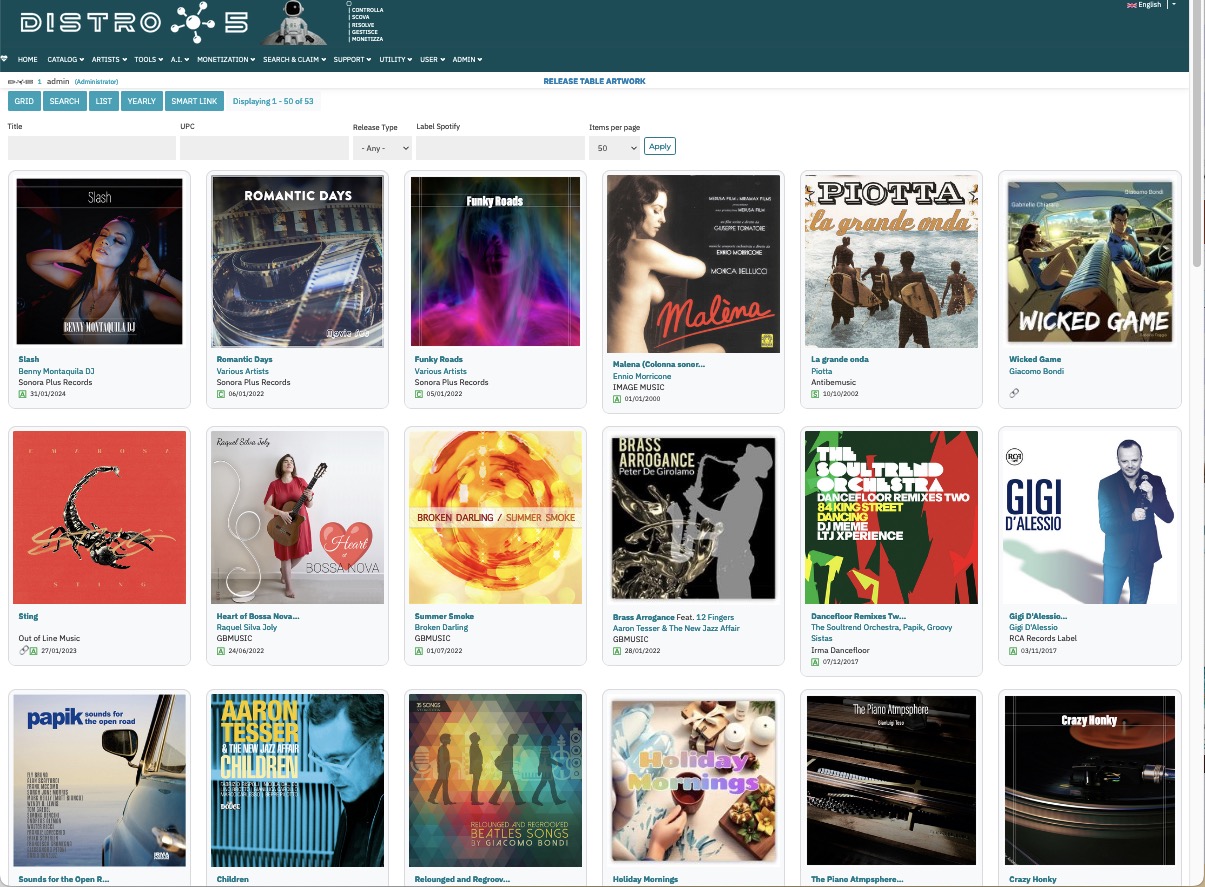Focus the Label Spotify input field
Image resolution: width=1205 pixels, height=887 pixels.
500,148
